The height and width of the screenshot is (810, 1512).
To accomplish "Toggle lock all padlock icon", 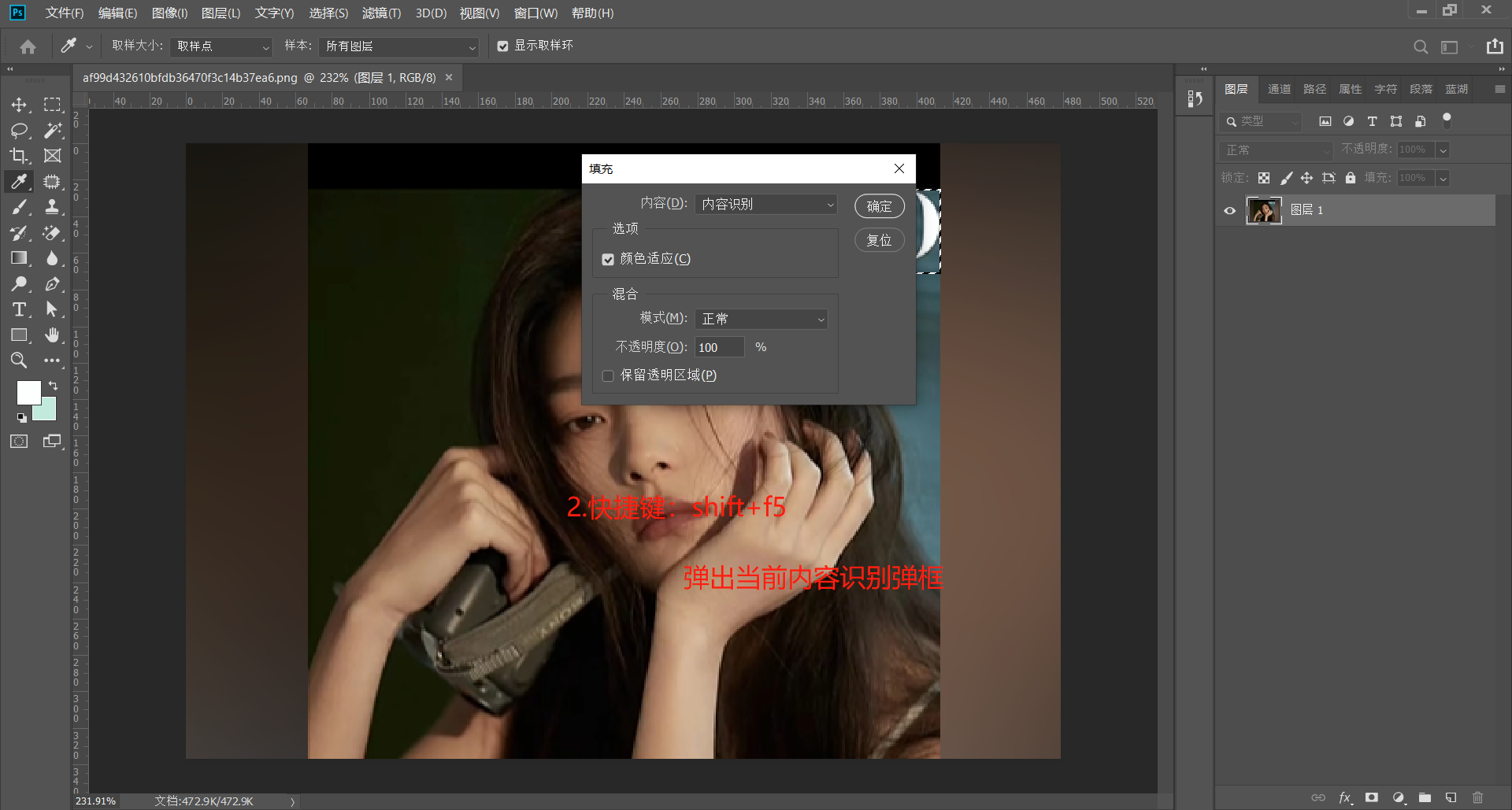I will tap(1351, 178).
